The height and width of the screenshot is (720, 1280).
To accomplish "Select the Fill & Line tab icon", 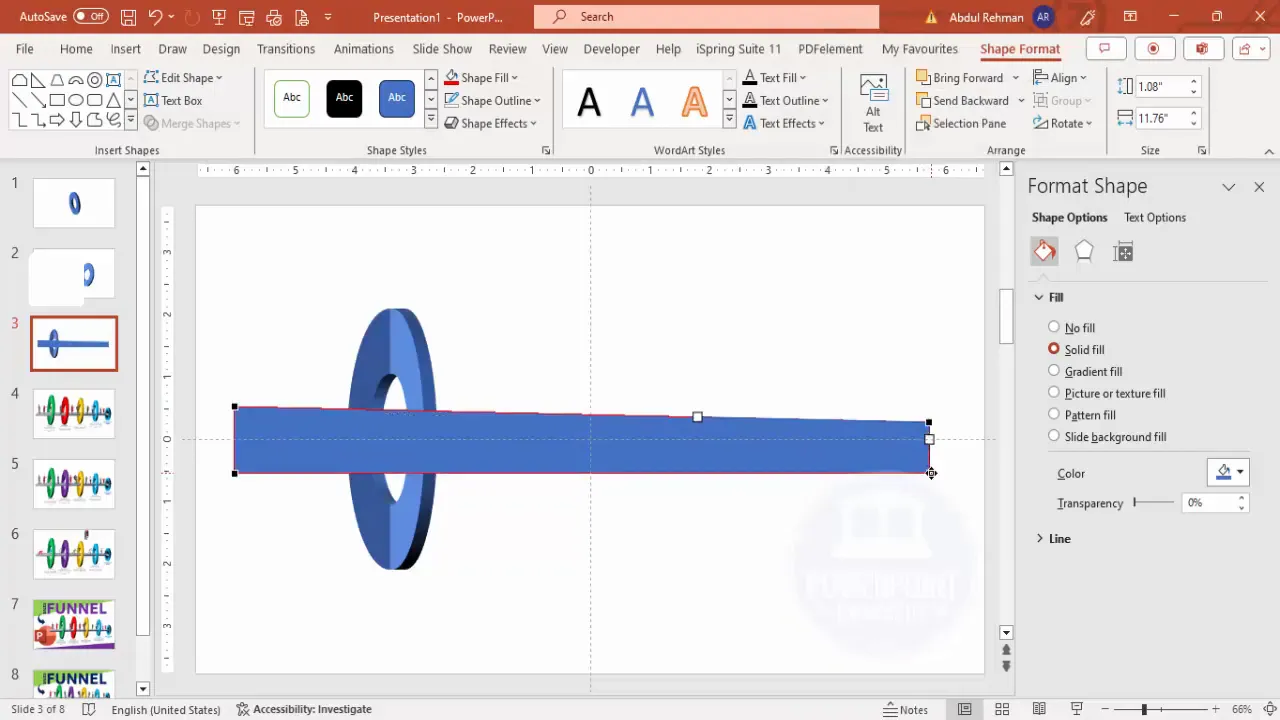I will [1044, 251].
